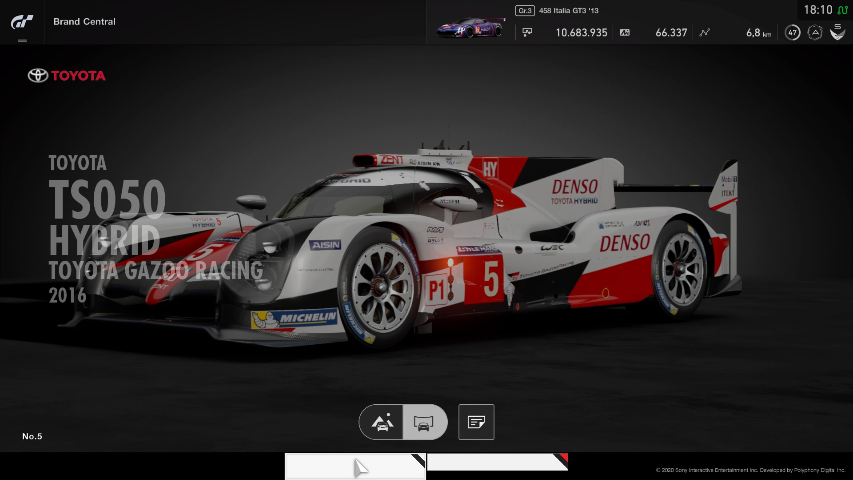
Task: Click the Gran Turismo logo icon
Action: tap(21, 21)
